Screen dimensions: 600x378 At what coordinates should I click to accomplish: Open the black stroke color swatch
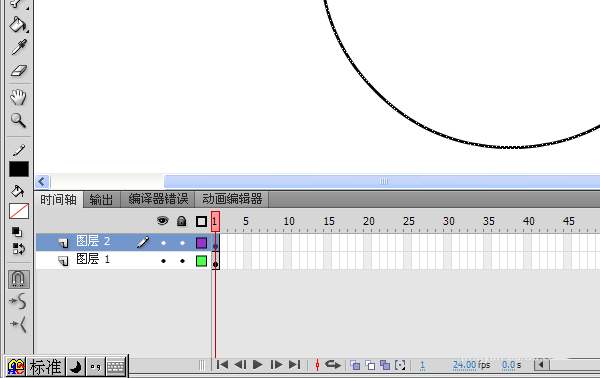pos(19,169)
